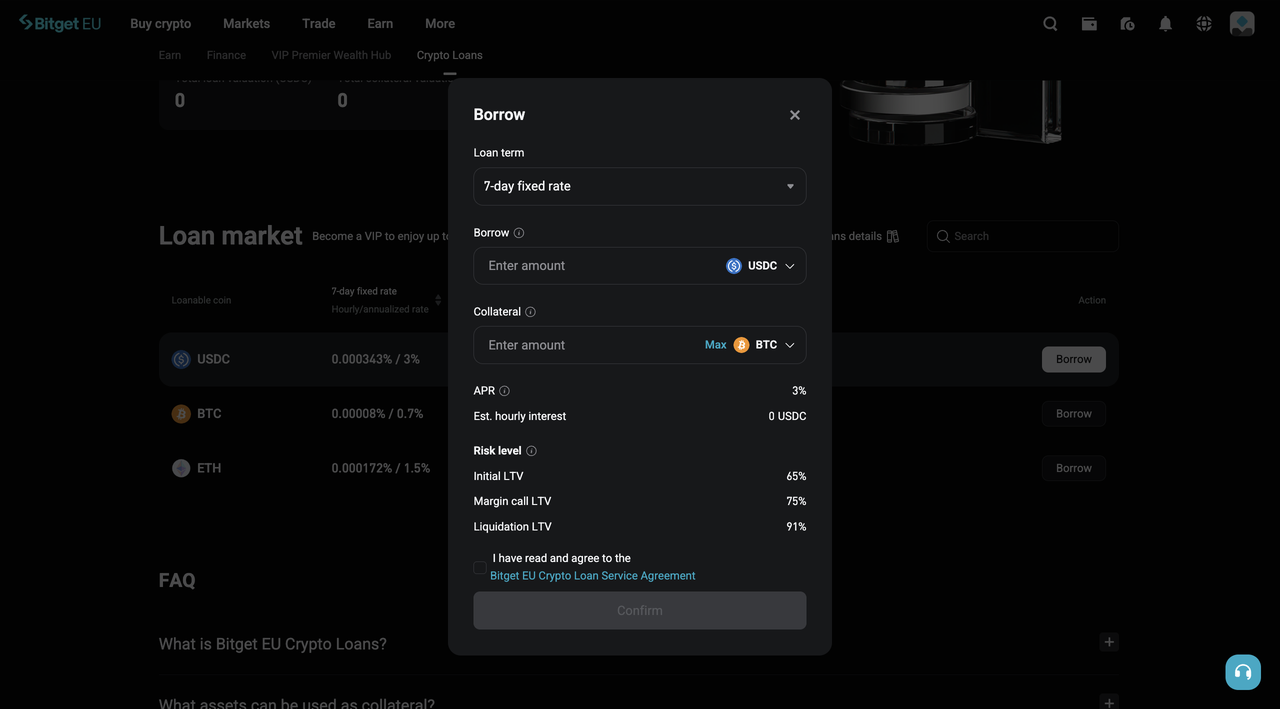This screenshot has width=1280, height=709.
Task: Open the Loan term 7-day fixed rate dropdown
Action: (640, 187)
